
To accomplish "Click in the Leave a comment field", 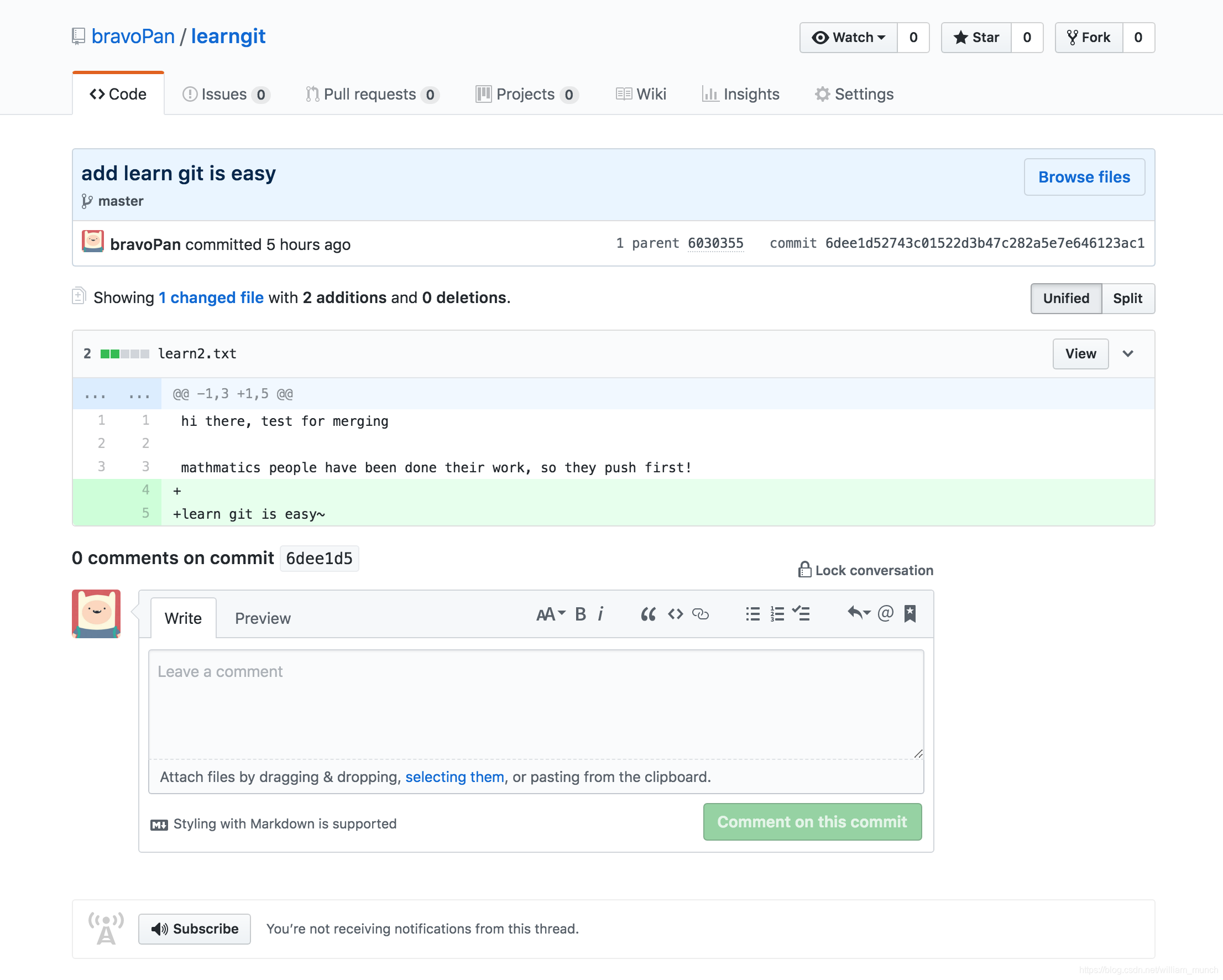I will coord(536,704).
